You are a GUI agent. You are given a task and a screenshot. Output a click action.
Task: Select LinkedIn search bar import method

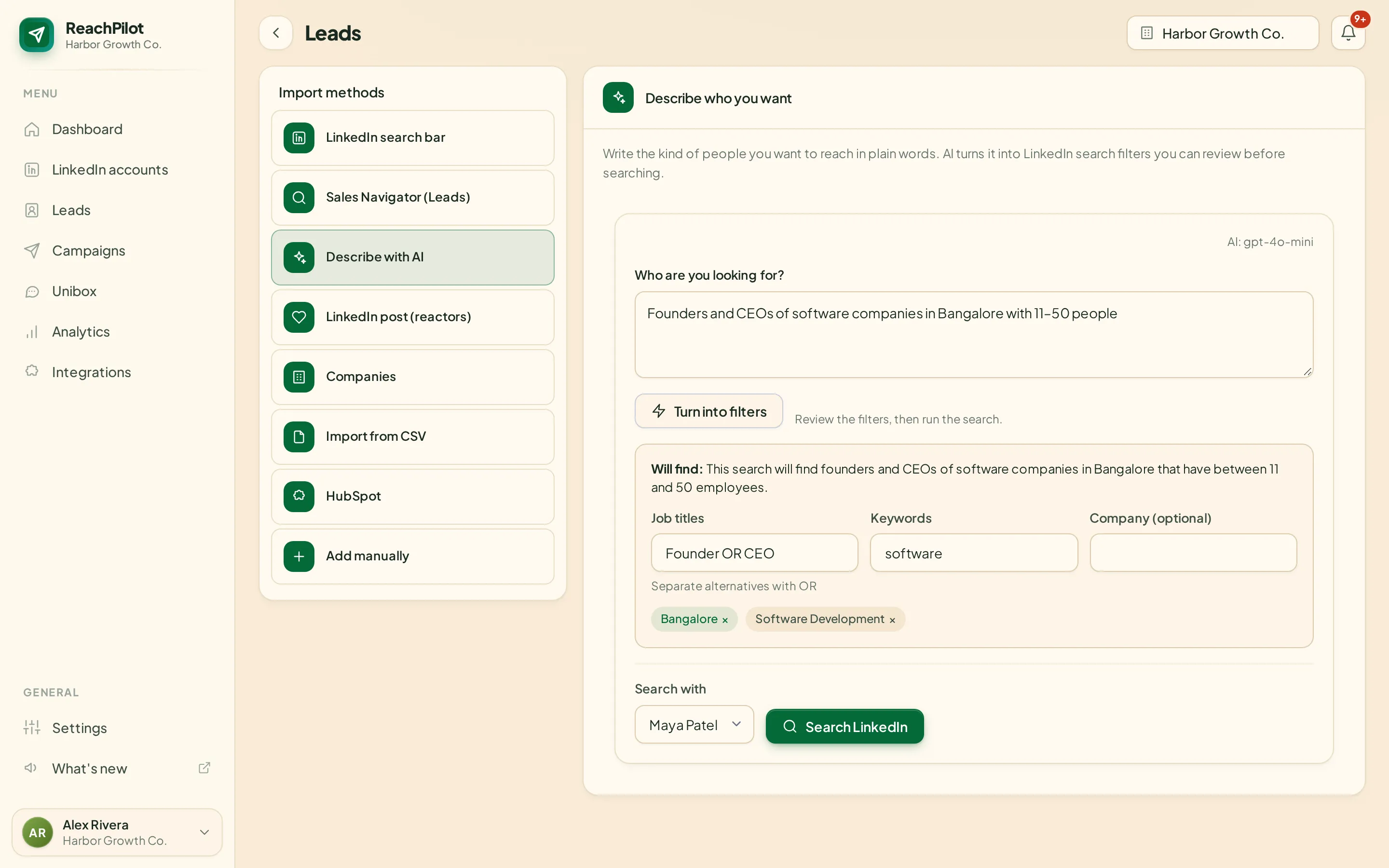(x=413, y=138)
